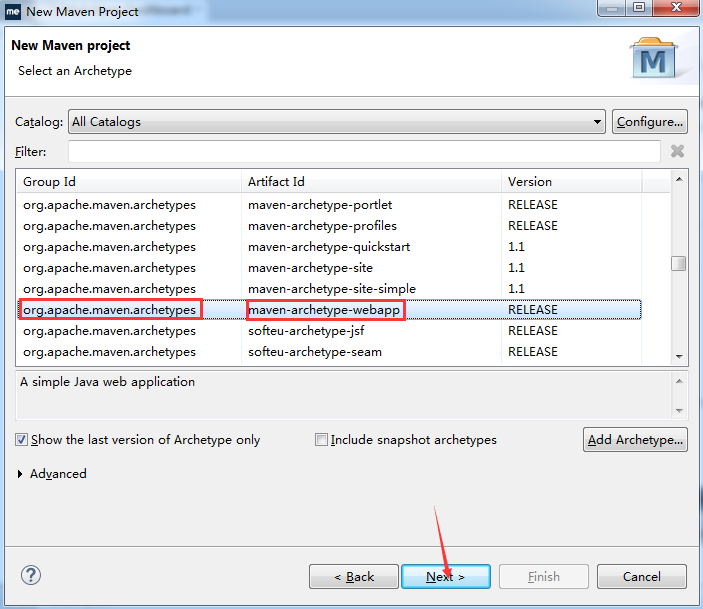The width and height of the screenshot is (703, 609).
Task: Click the MyEclipse 'me' title bar icon
Action: [x=13, y=12]
